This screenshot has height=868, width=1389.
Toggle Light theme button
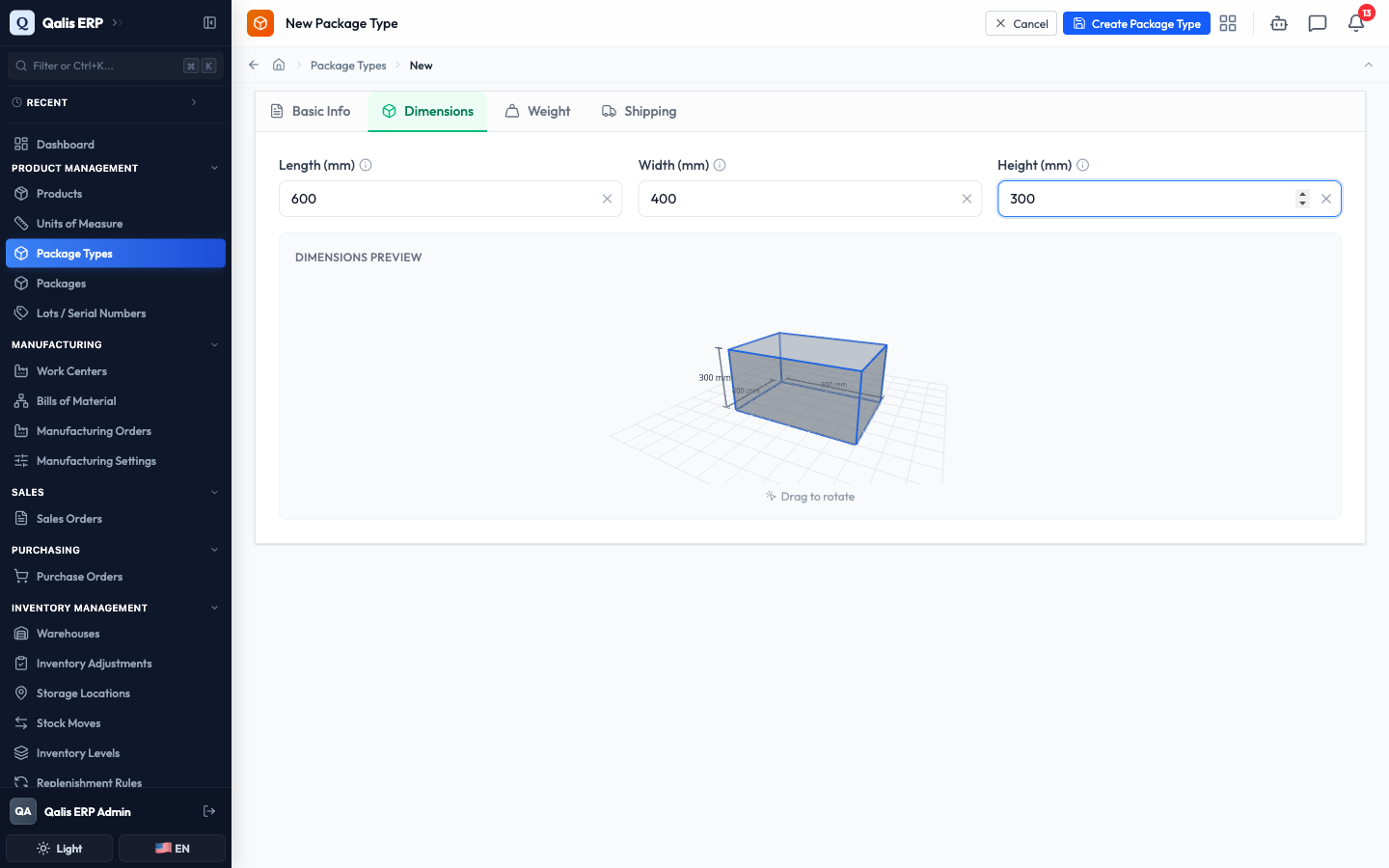60,849
